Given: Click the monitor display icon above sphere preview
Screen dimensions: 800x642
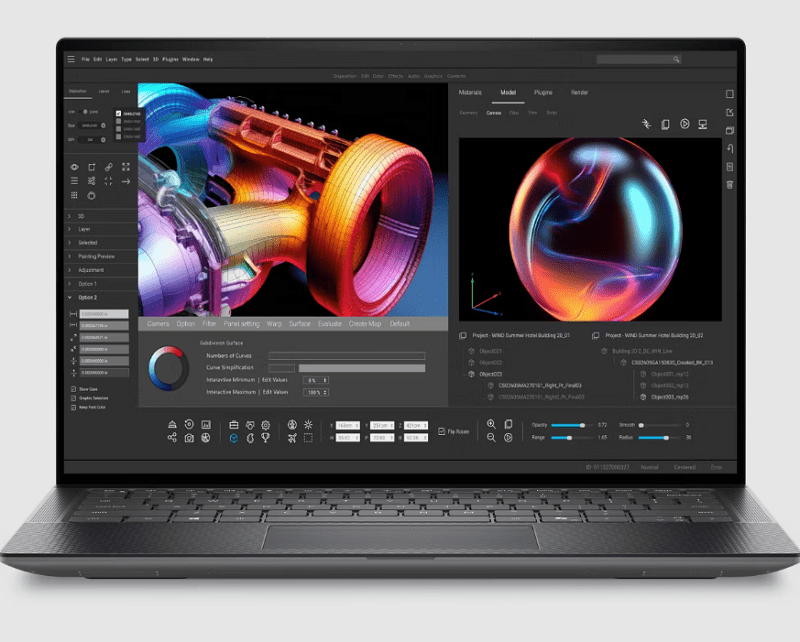Looking at the screenshot, I should [x=703, y=124].
